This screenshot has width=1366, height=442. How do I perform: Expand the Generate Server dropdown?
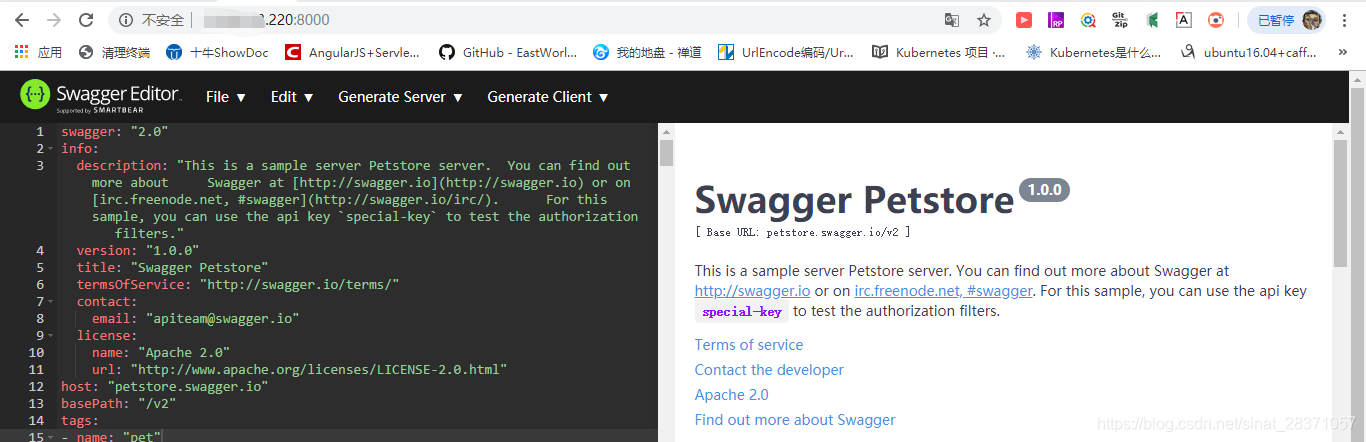pos(400,97)
